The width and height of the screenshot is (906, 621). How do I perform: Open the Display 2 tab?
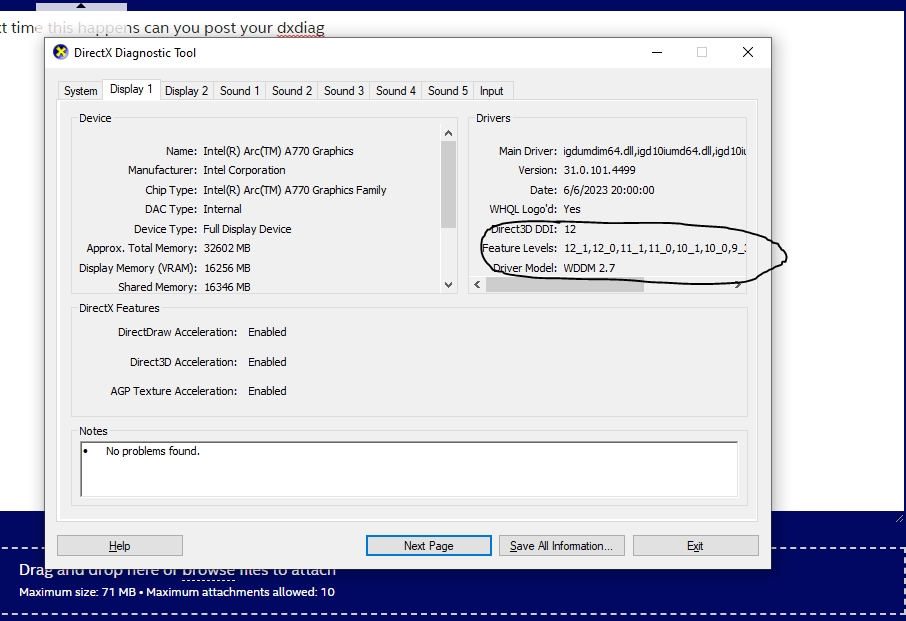pyautogui.click(x=186, y=90)
